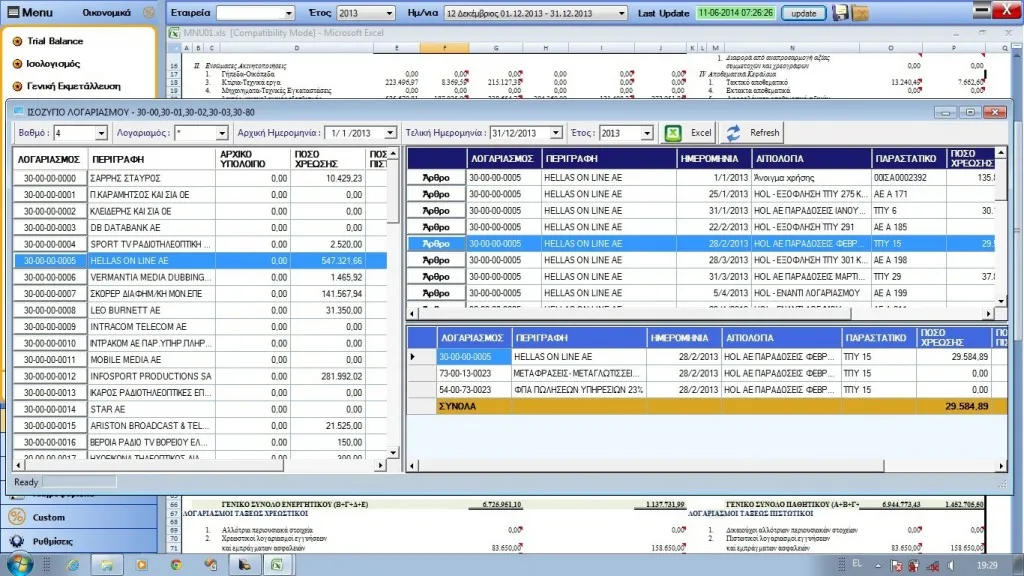1024x576 pixels.
Task: Open the Αρχική Ημερομηνία date dropdown
Action: point(390,133)
